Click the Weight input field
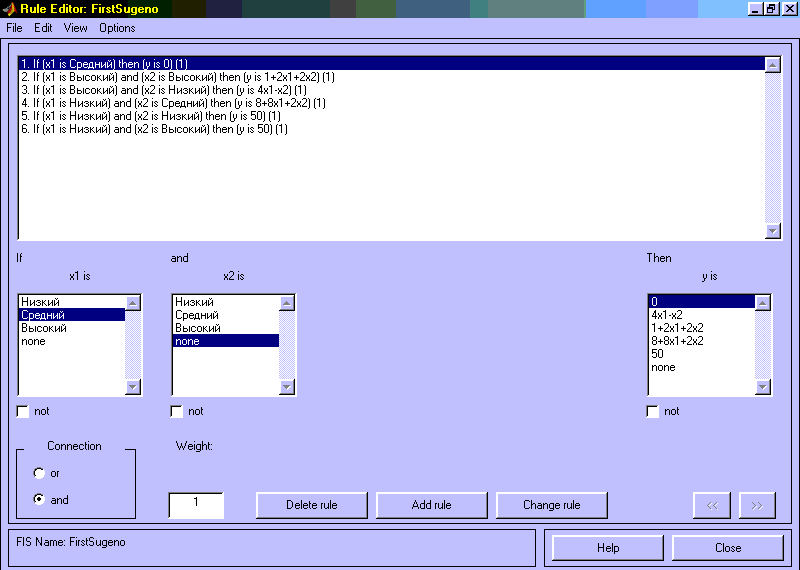The image size is (800, 570). [x=196, y=505]
